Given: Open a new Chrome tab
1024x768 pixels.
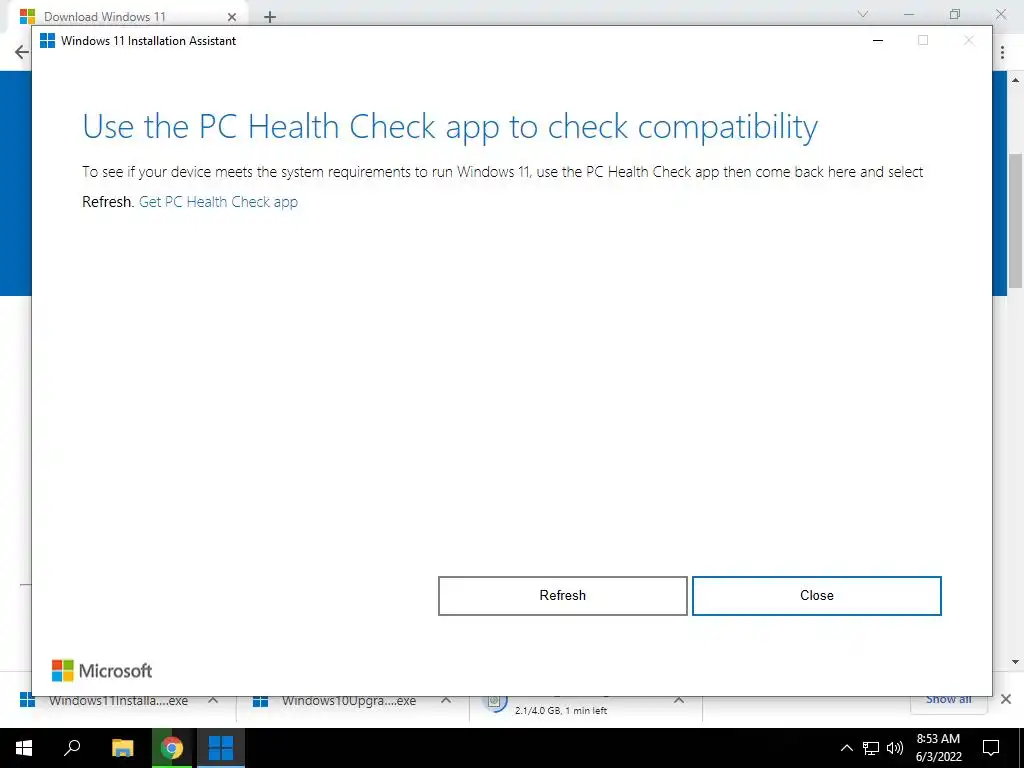Looking at the screenshot, I should coord(270,17).
